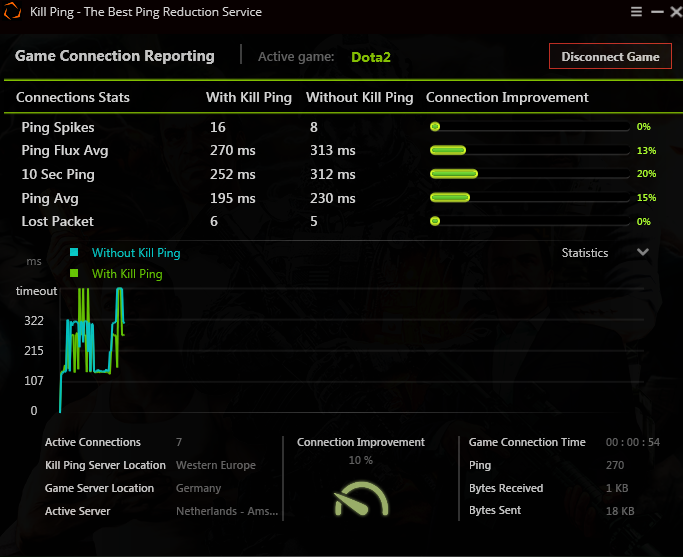Click the Netherlands - Ams... active server
The image size is (683, 557).
click(227, 511)
